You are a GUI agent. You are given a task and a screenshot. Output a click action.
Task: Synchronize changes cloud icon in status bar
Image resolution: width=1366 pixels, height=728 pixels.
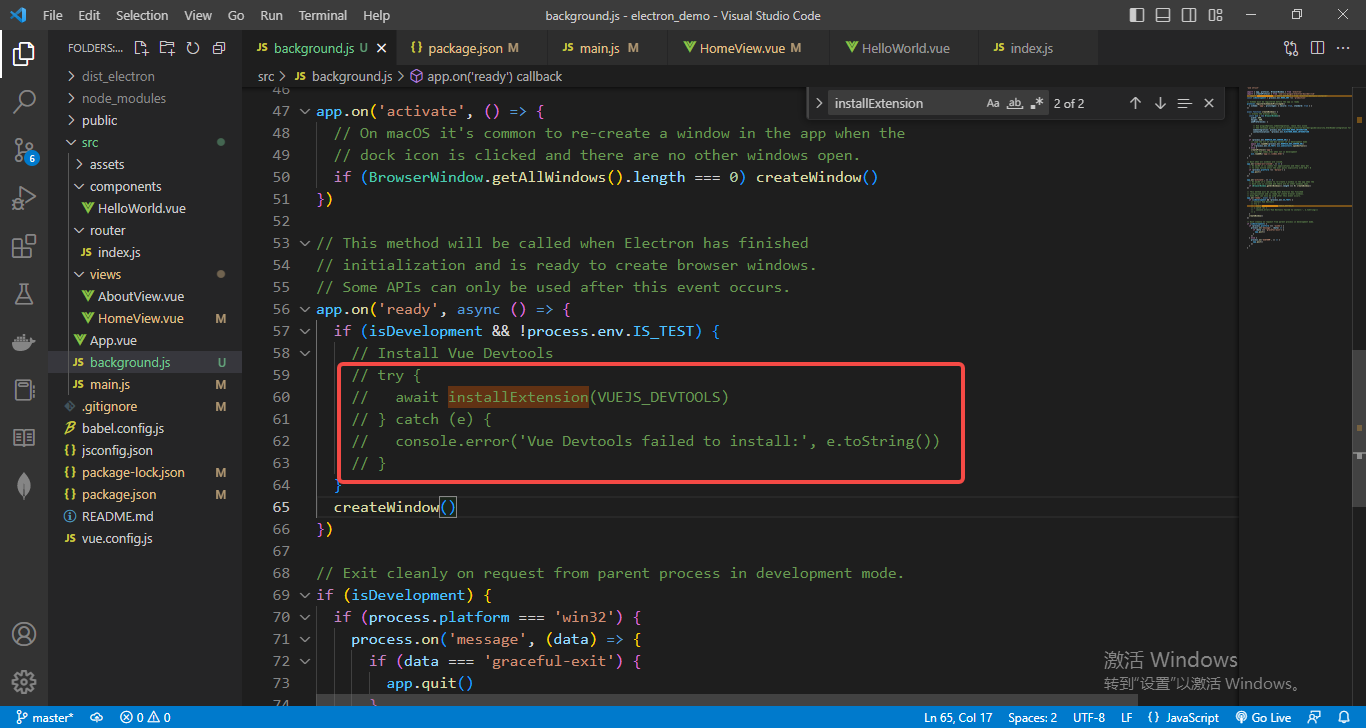pyautogui.click(x=97, y=717)
